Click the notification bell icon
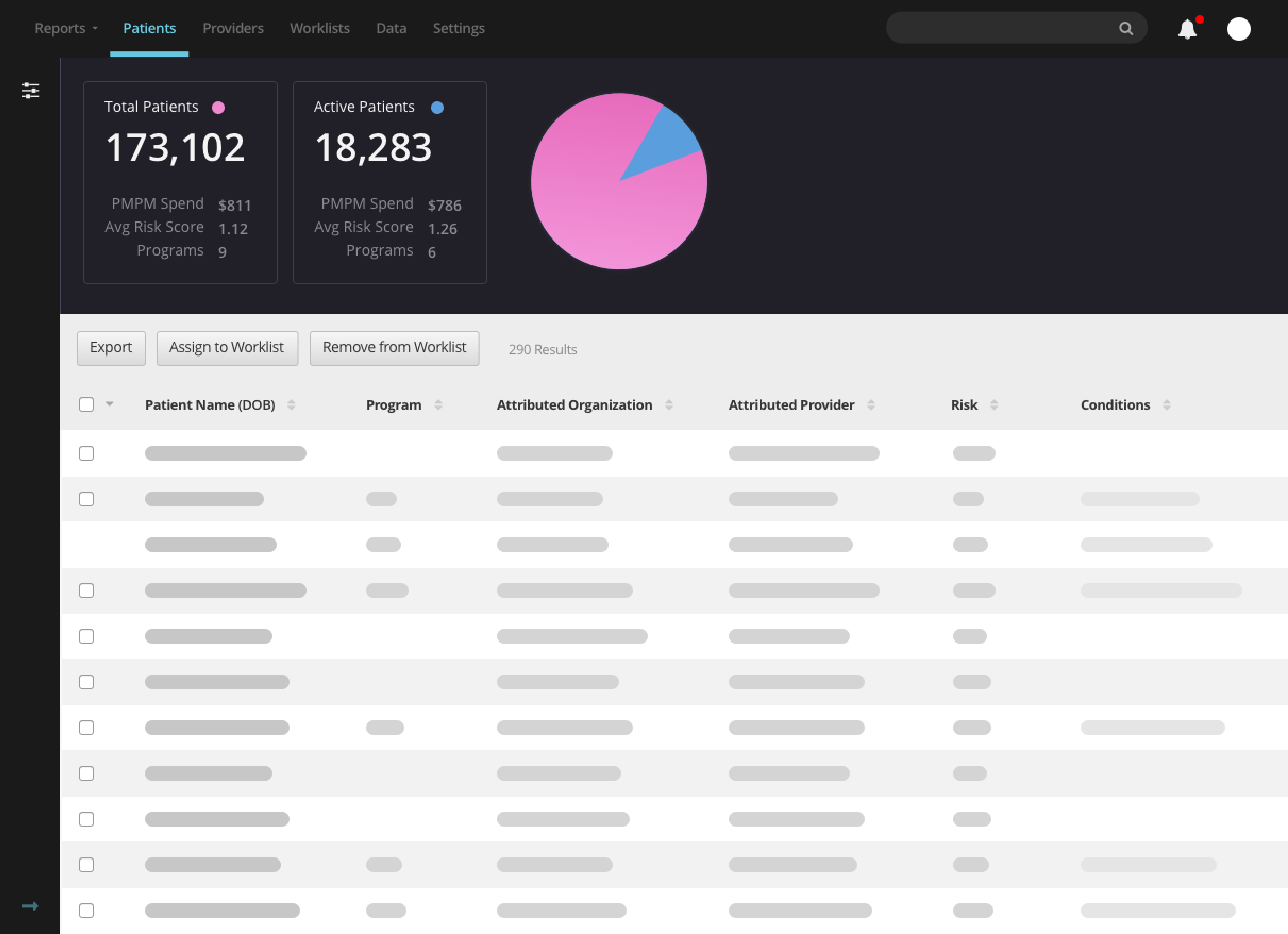The height and width of the screenshot is (934, 1288). pos(1187,29)
